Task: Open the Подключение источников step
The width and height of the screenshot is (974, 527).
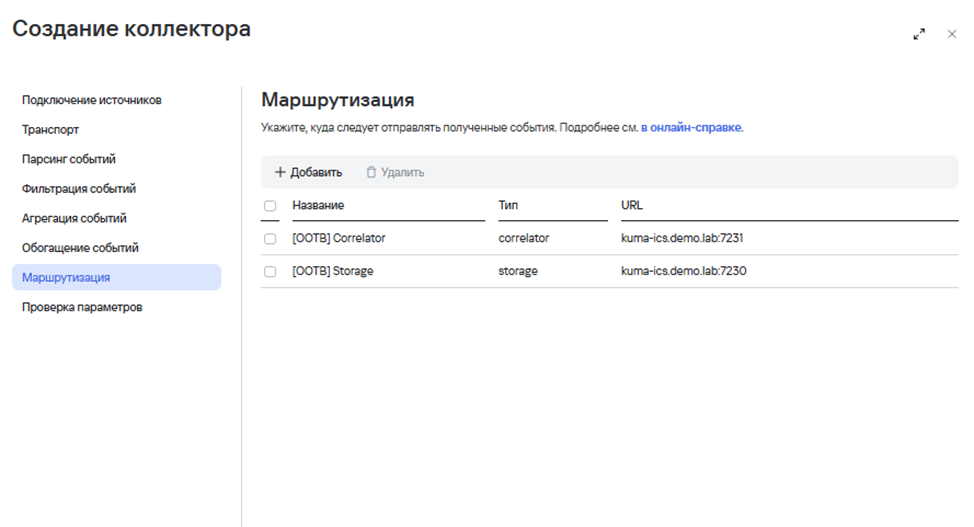Action: (x=92, y=100)
